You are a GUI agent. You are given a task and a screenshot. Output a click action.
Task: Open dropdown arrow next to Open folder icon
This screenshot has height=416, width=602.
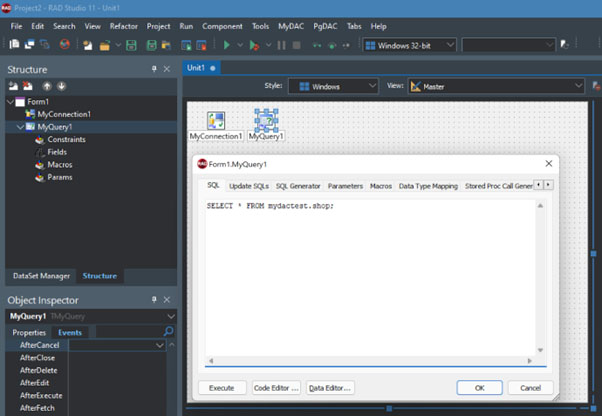118,45
